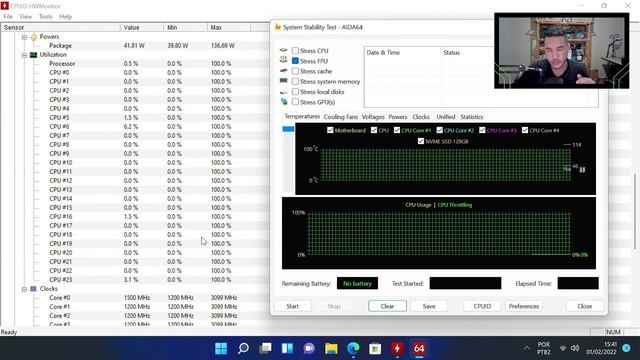Image resolution: width=640 pixels, height=360 pixels.
Task: Switch to the Unified tab
Action: pos(446,117)
